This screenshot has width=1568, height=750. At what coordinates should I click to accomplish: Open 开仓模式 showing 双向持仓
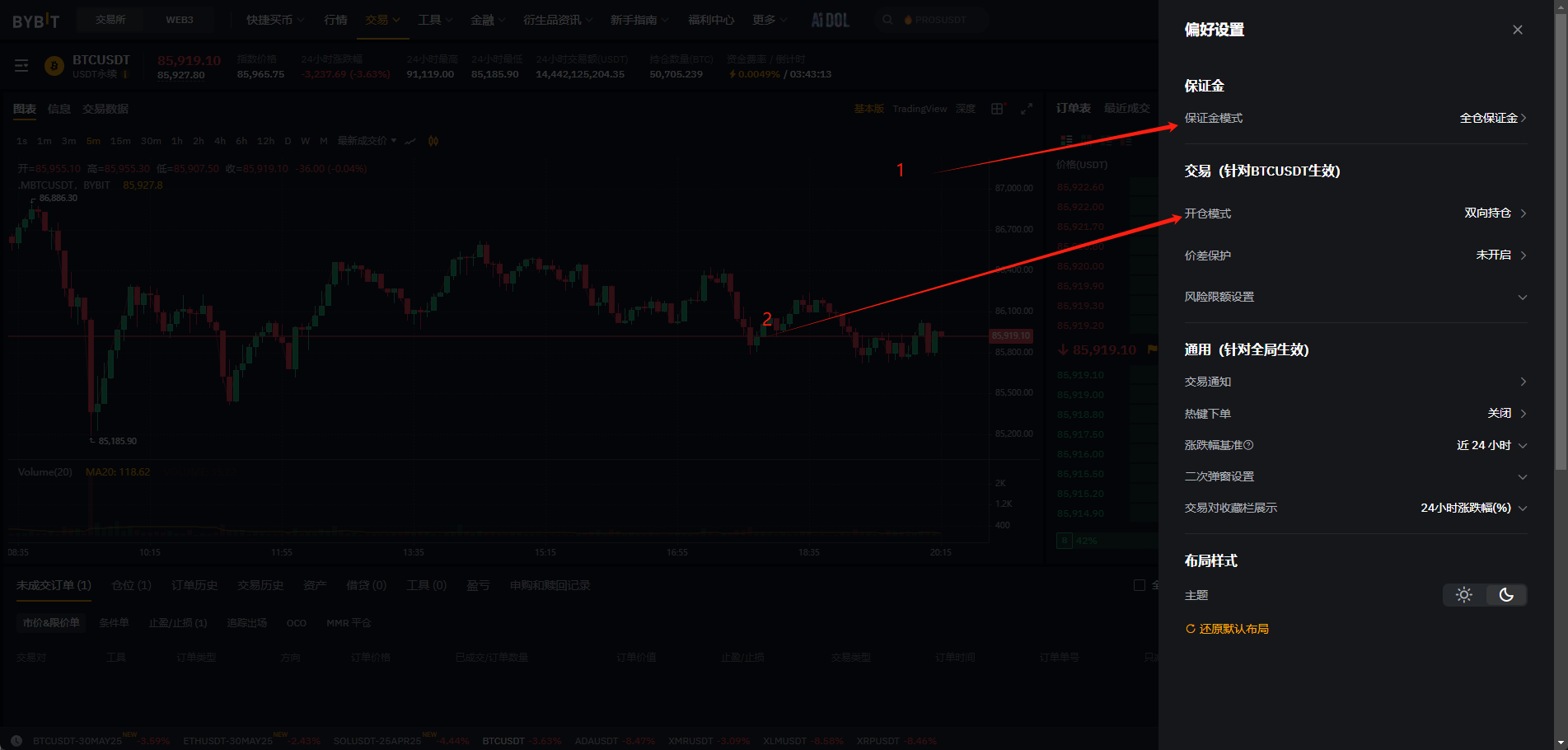coord(1494,213)
